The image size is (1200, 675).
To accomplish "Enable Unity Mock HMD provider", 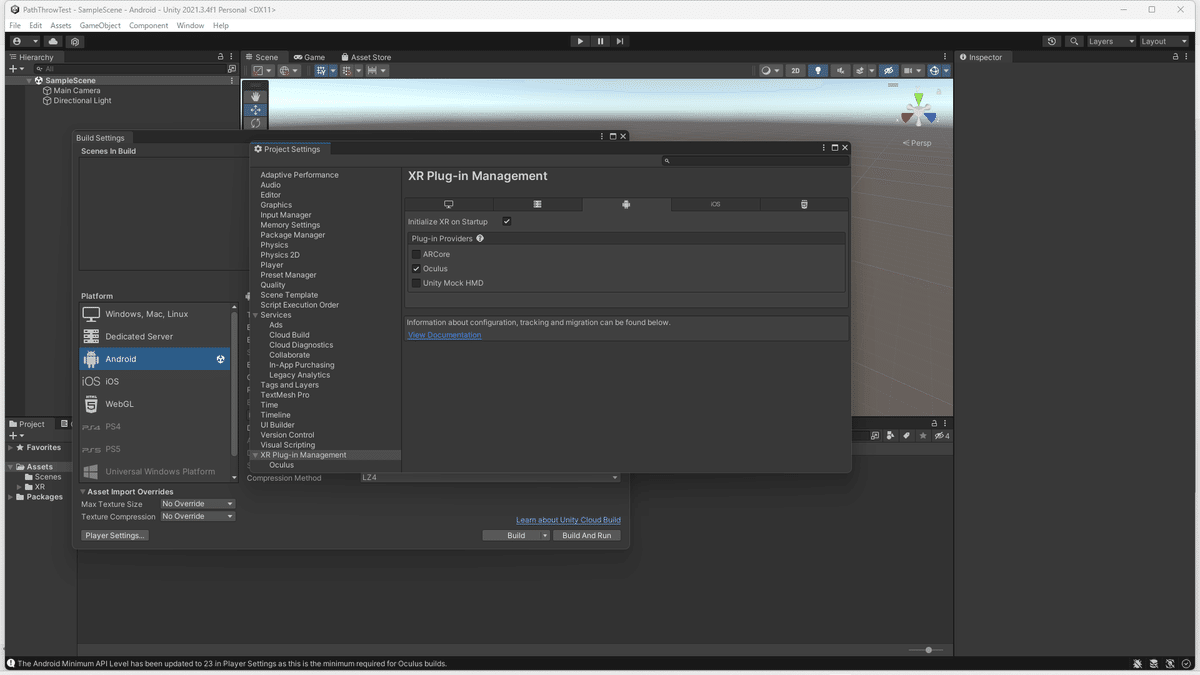I will [416, 283].
